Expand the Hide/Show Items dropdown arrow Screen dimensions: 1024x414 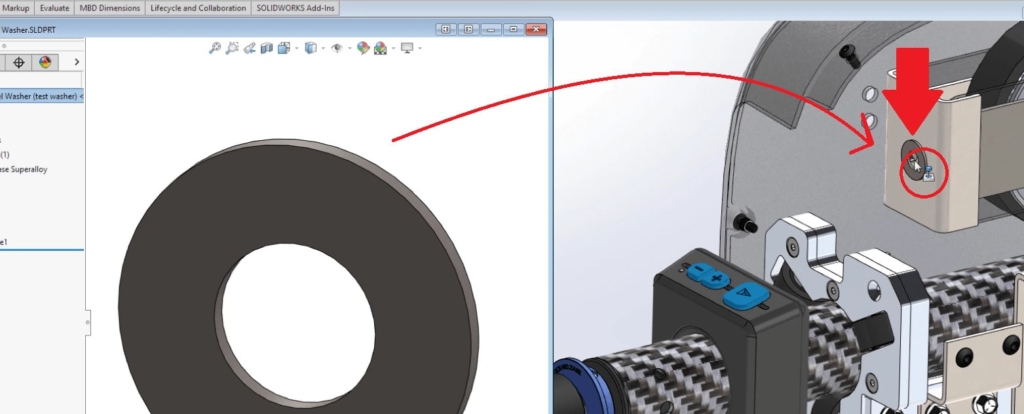point(349,48)
